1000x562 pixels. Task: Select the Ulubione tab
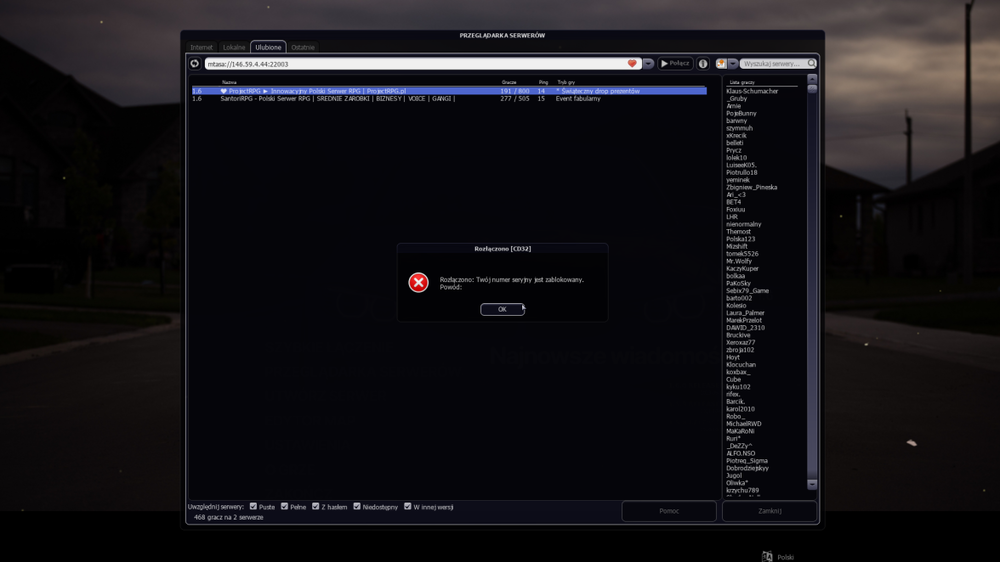point(268,47)
